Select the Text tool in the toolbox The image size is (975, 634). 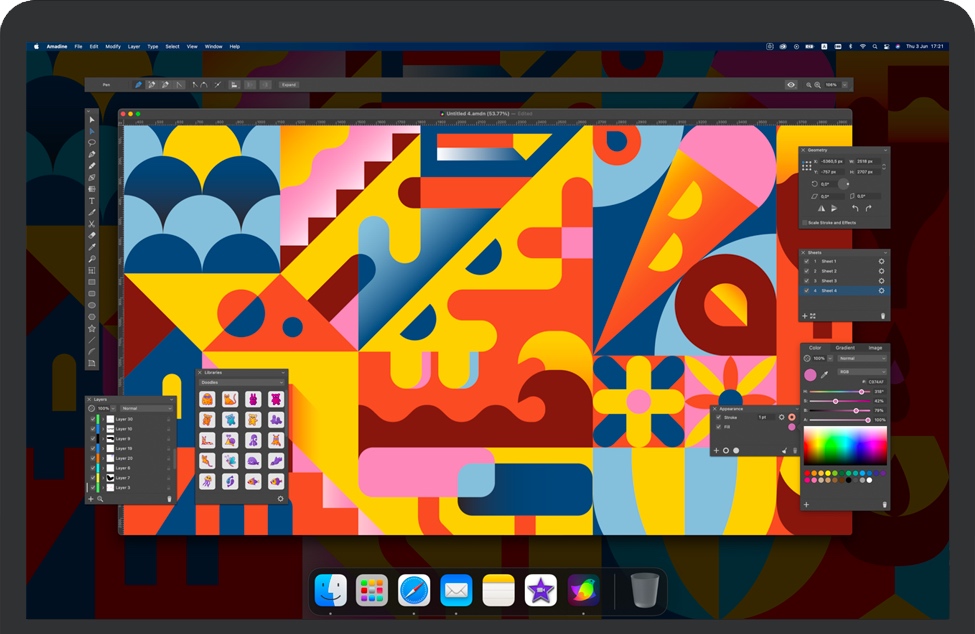(92, 201)
